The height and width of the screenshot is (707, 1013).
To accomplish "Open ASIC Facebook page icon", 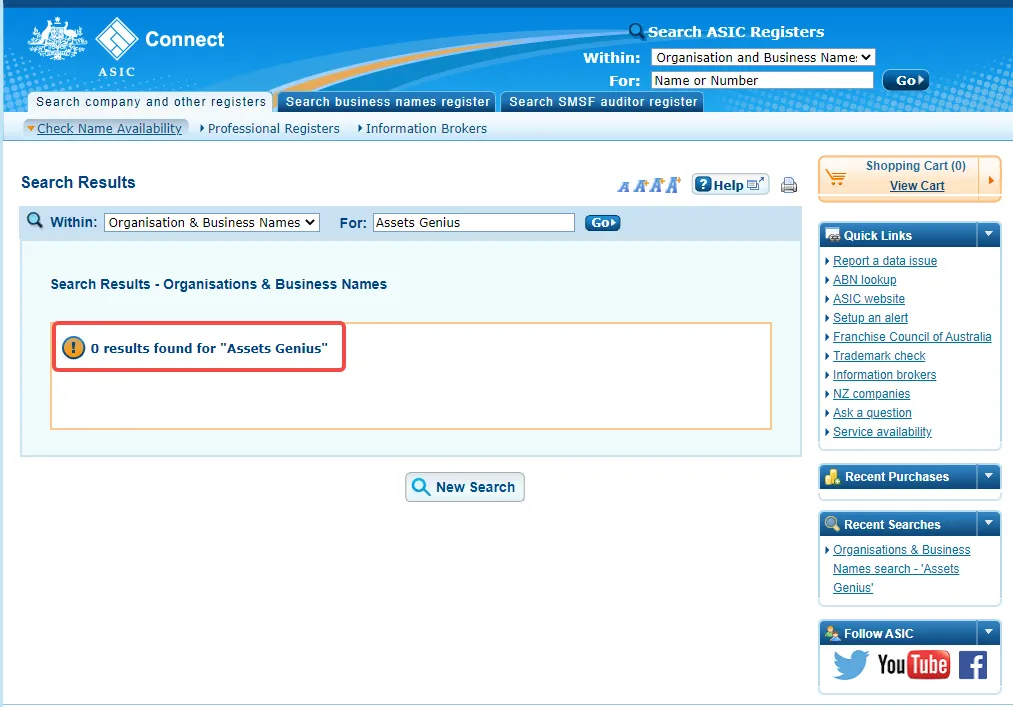I will 972,665.
